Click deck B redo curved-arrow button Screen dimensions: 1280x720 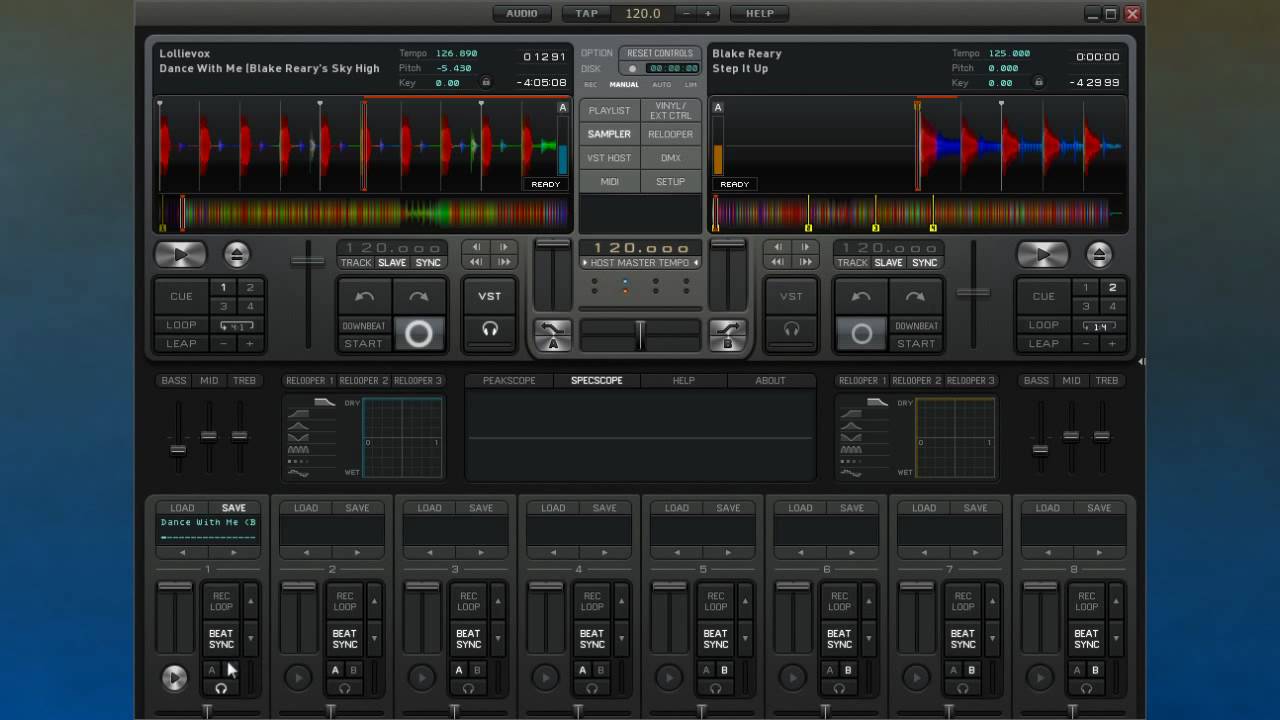pyautogui.click(x=915, y=297)
